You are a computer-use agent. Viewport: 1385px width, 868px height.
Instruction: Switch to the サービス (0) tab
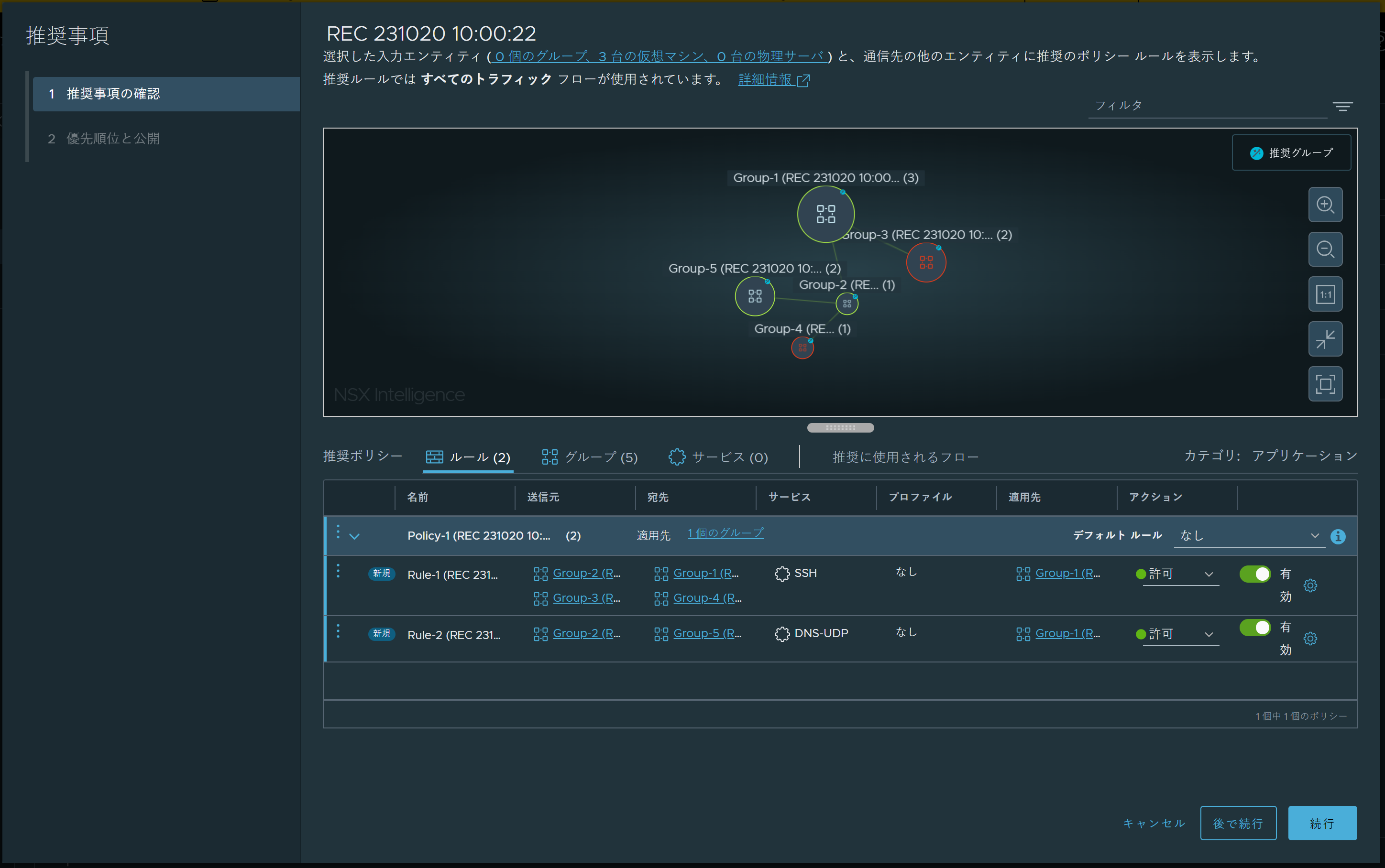point(718,457)
